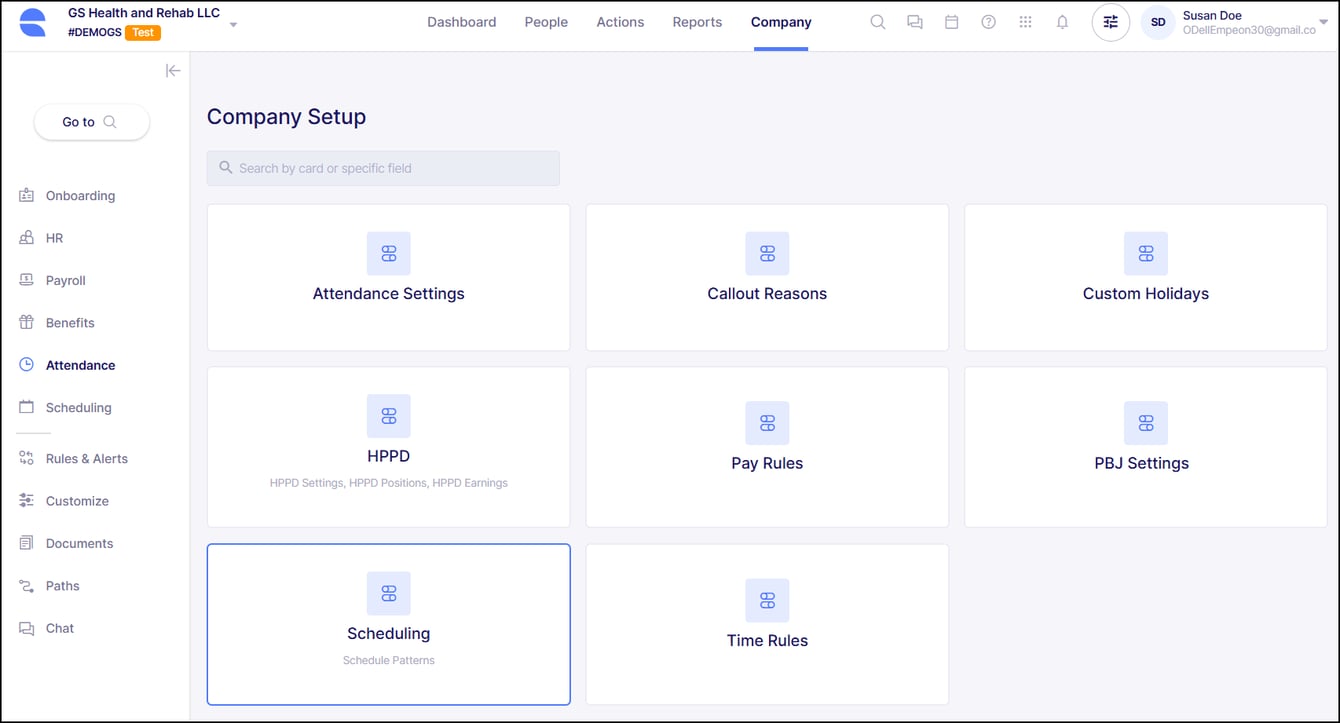Viewport: 1340px width, 723px height.
Task: Click the Company Setup search field
Action: point(383,168)
